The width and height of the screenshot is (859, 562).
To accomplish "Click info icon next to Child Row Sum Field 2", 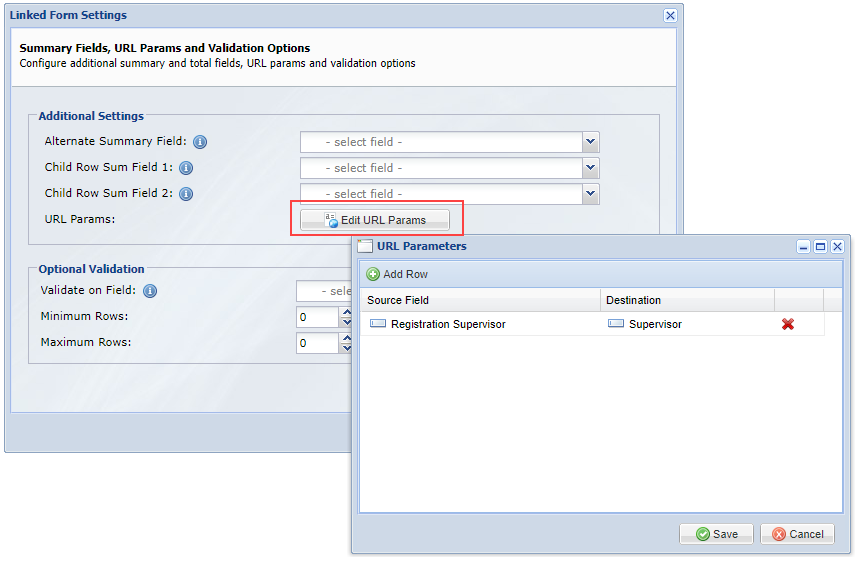I will [x=186, y=194].
